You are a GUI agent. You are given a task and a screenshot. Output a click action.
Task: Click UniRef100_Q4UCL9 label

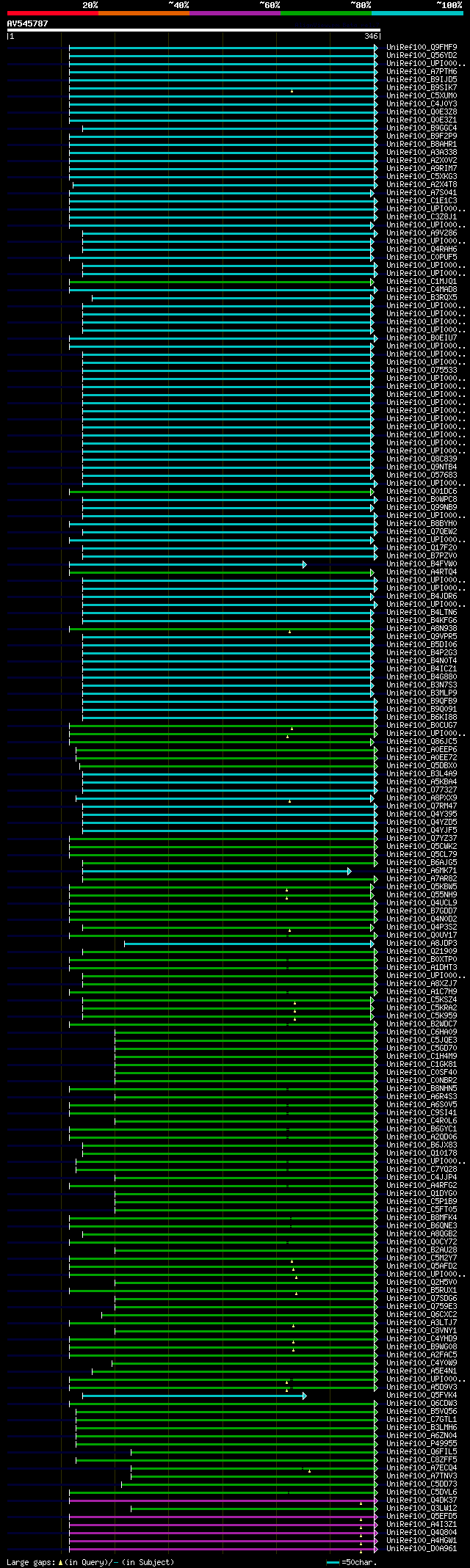pyautogui.click(x=422, y=902)
